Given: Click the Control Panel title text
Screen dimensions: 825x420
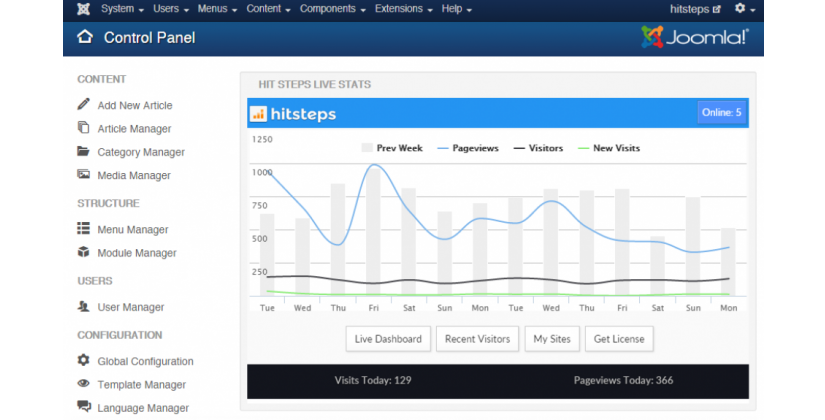Looking at the screenshot, I should (x=149, y=37).
